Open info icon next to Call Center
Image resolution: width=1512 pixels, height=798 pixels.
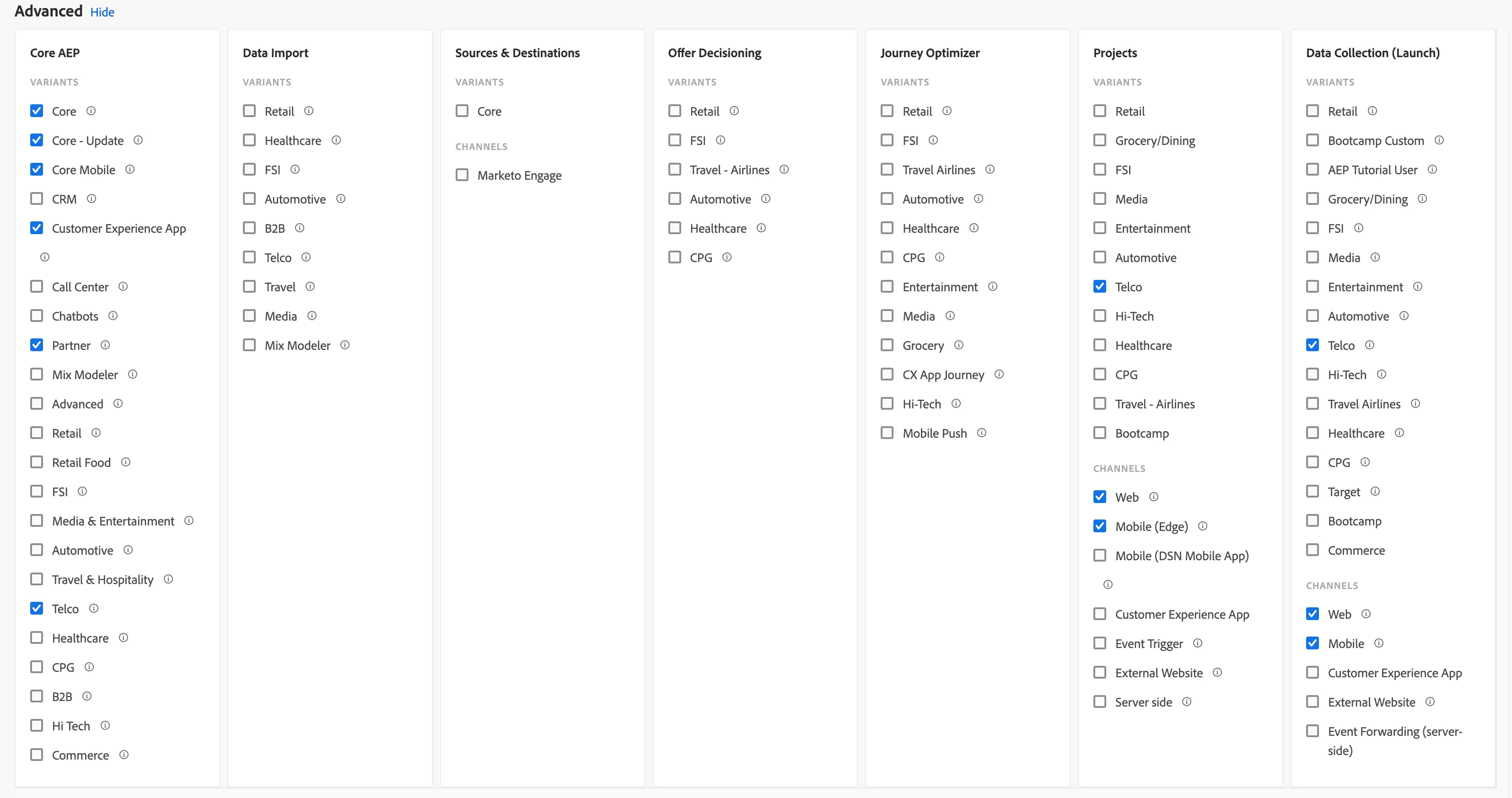(x=123, y=286)
